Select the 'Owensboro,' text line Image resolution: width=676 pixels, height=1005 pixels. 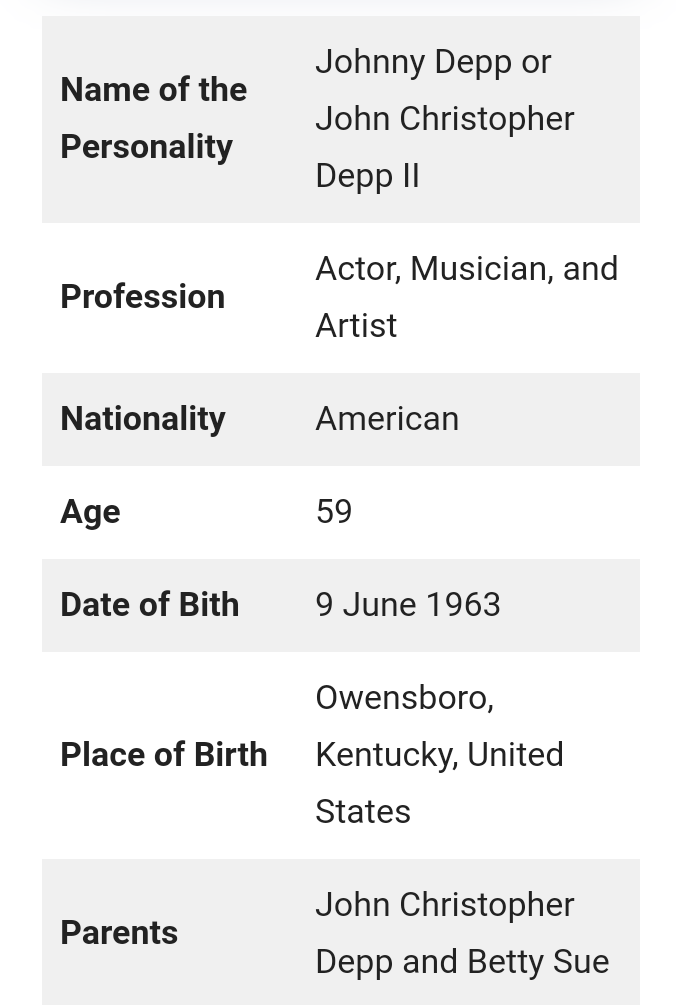point(404,698)
